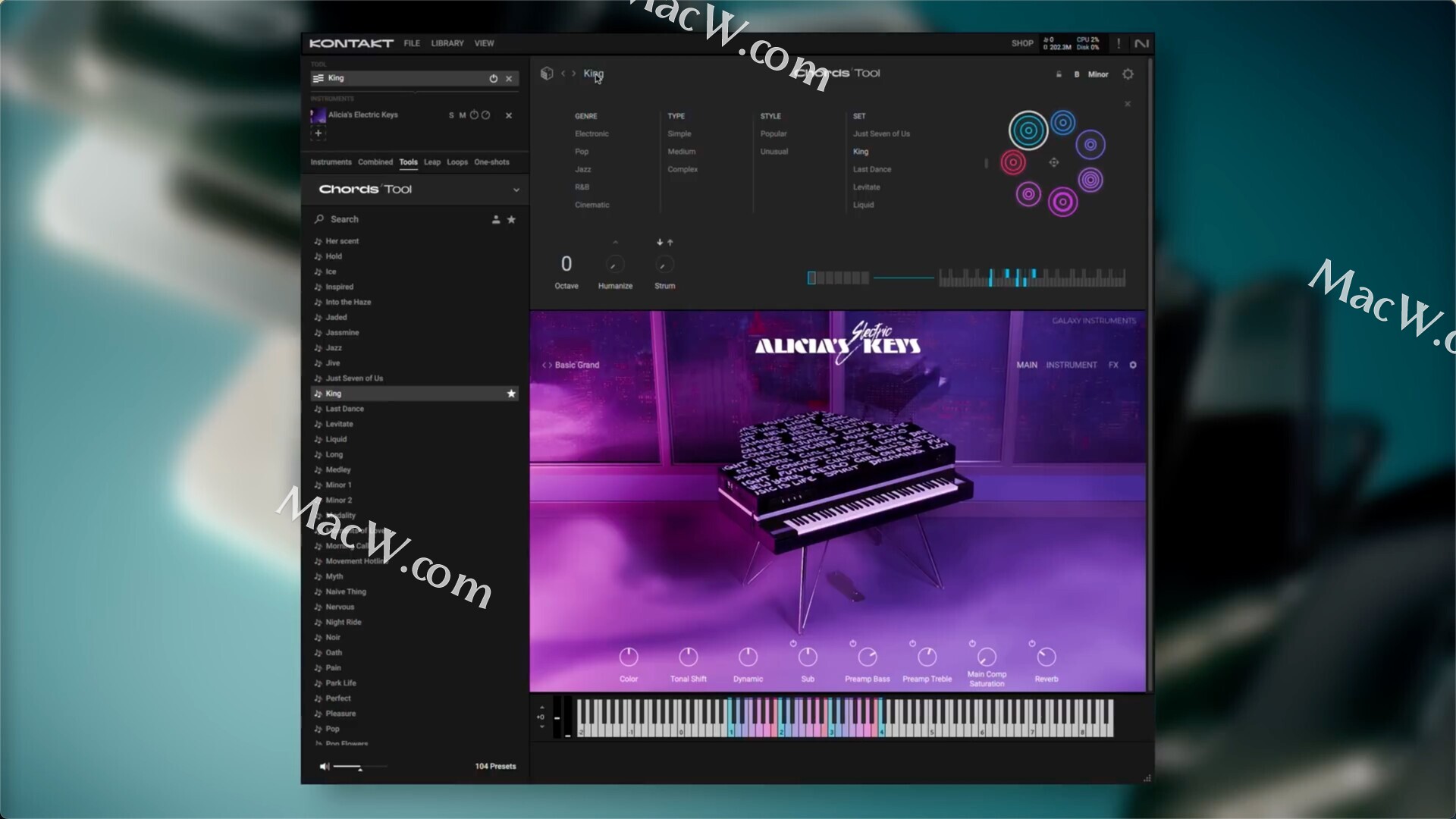The width and height of the screenshot is (1456, 819).
Task: Open the LIBRARY menu
Action: tap(447, 44)
